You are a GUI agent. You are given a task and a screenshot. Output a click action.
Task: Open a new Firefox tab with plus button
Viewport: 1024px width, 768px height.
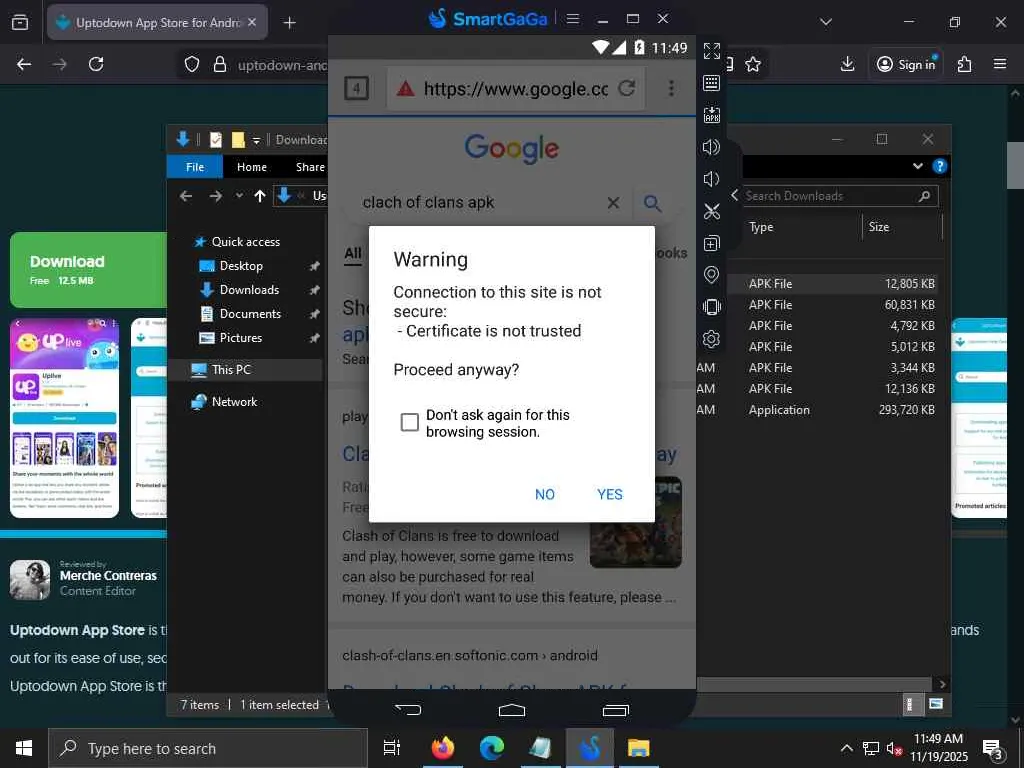289,23
